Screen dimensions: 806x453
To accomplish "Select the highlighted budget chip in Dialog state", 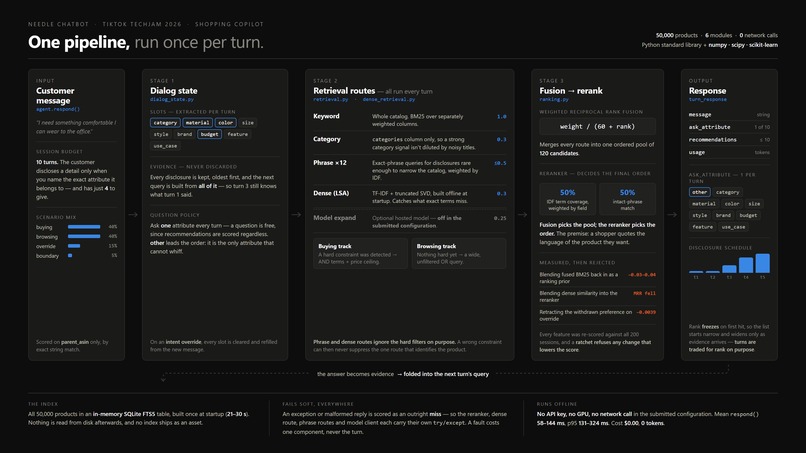I will (209, 134).
